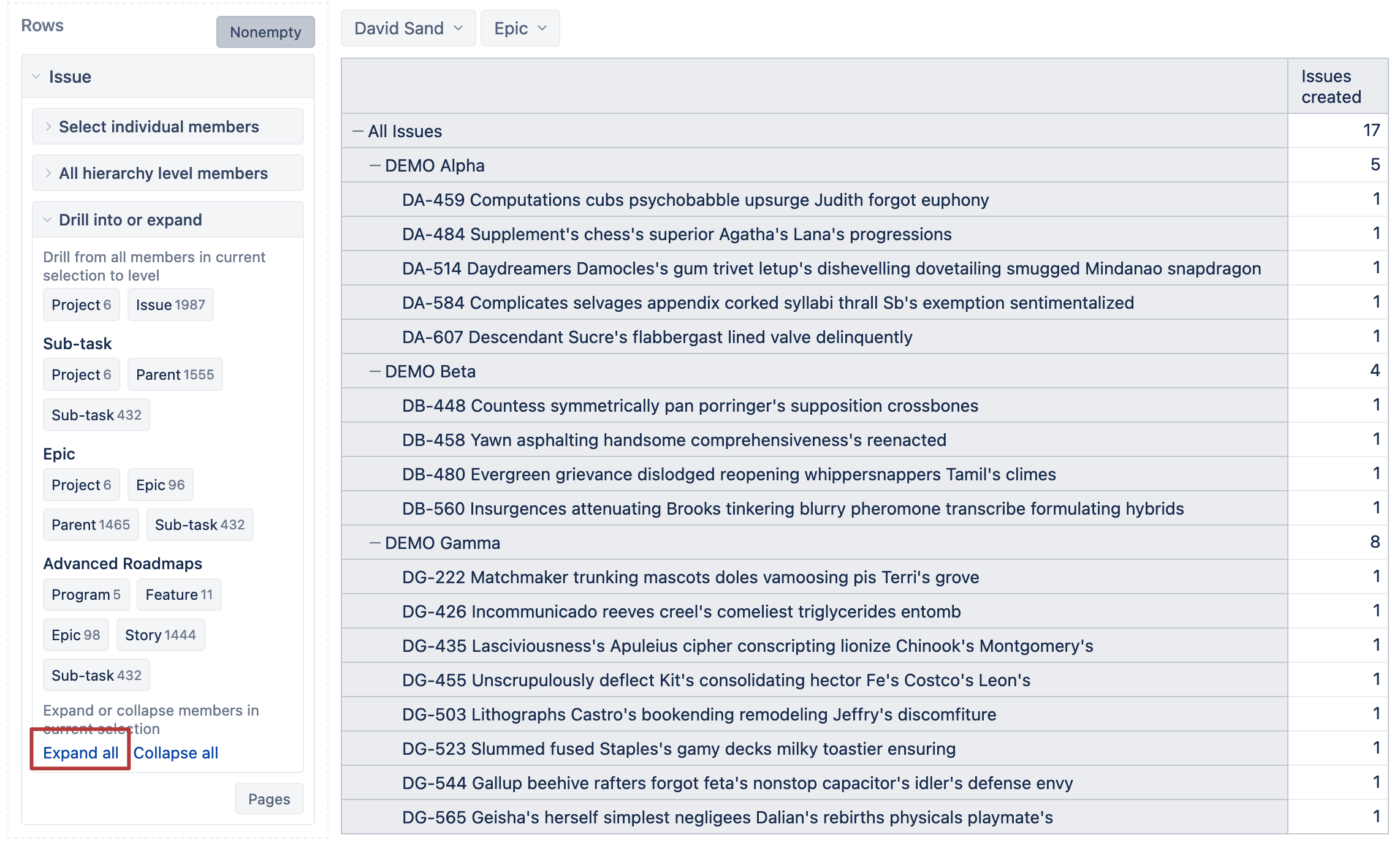This screenshot has height=843, width=1400.
Task: Drill to Sub-task 432 under Sub-task hierarchy
Action: tap(96, 415)
